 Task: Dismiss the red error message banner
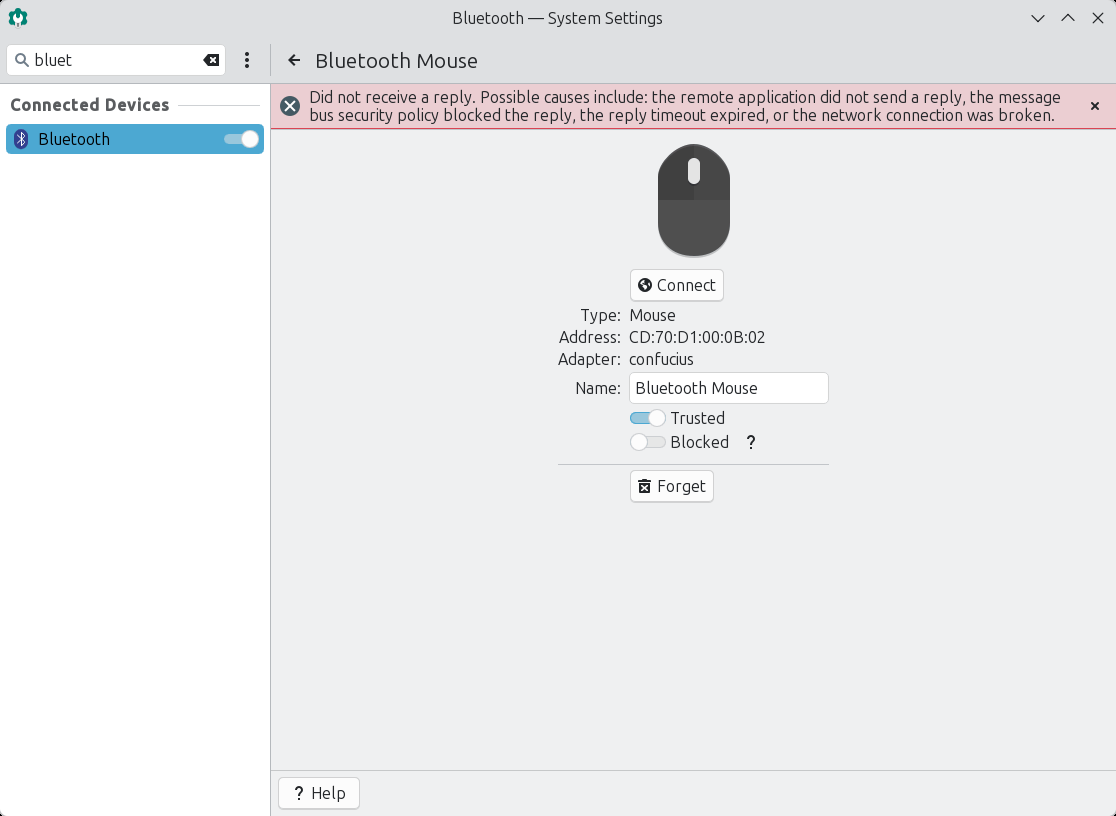1095,106
